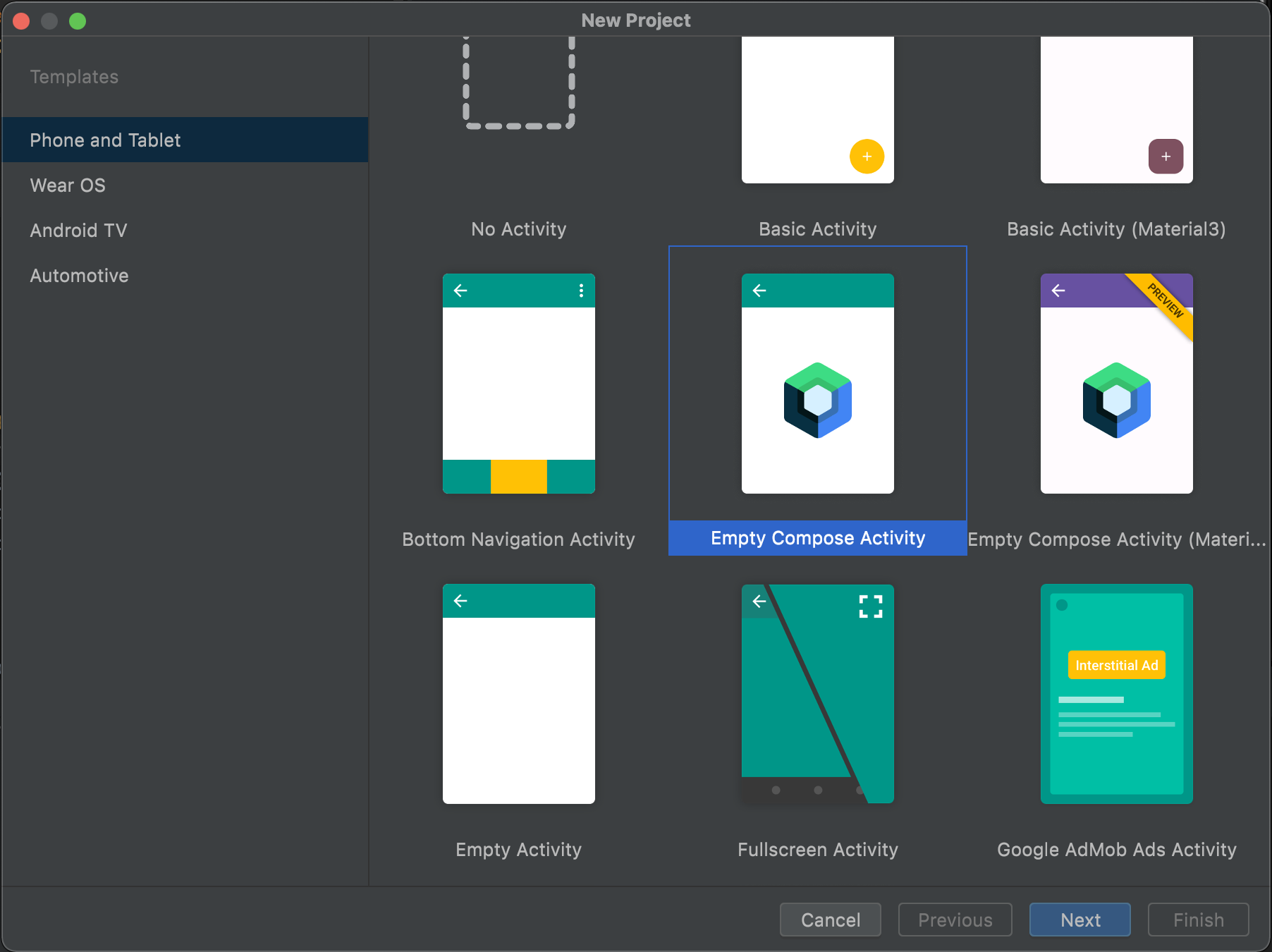Pick the Empty Activity preview thumbnail

tap(519, 694)
